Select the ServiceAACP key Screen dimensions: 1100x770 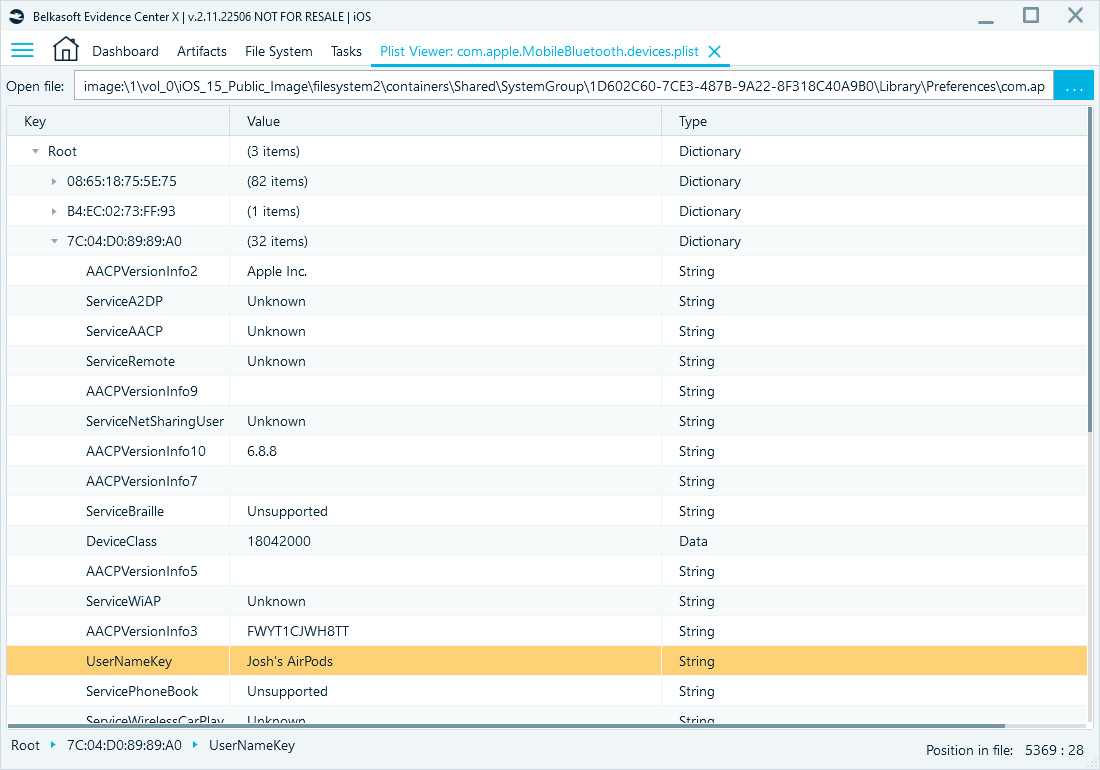[124, 332]
